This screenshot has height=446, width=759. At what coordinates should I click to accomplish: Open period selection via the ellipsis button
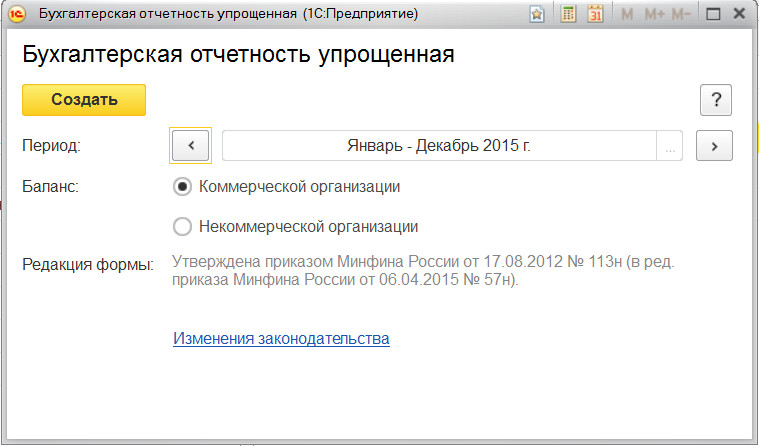click(x=670, y=145)
